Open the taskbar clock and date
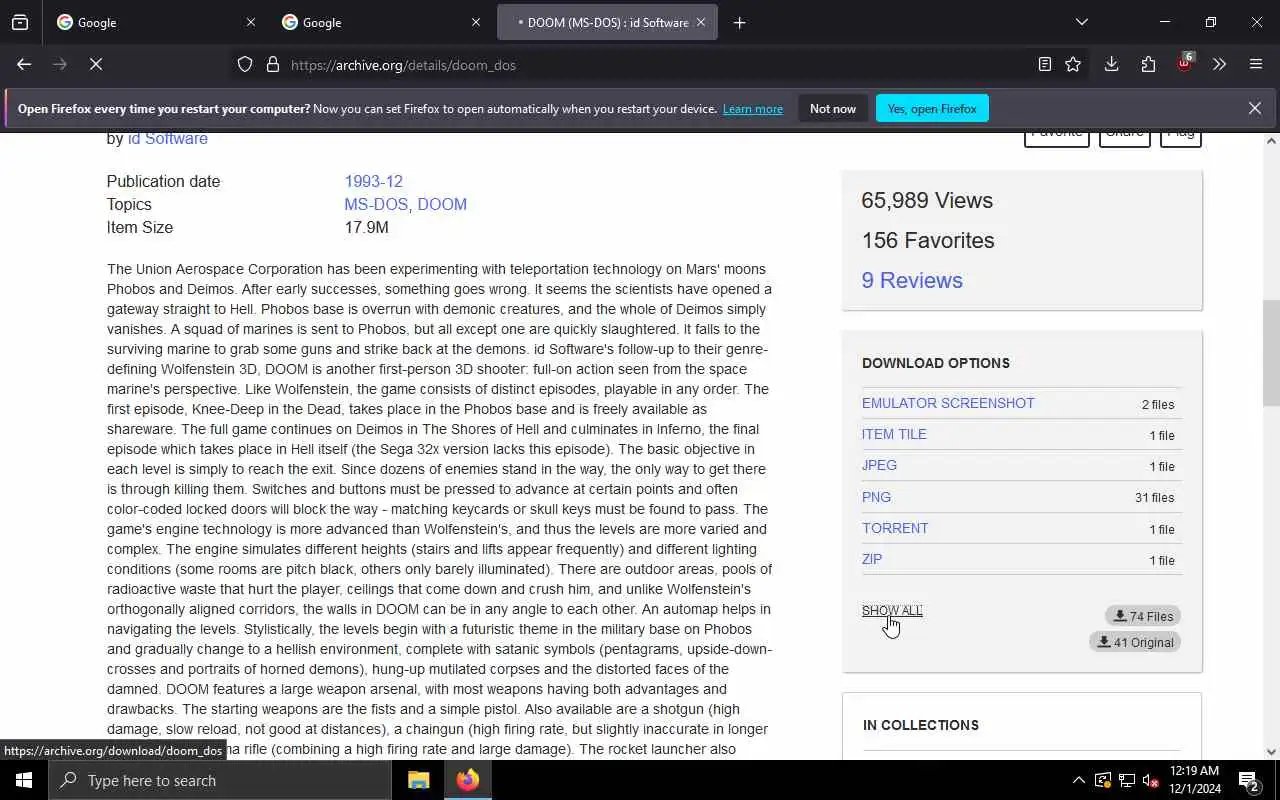The width and height of the screenshot is (1280, 800). click(x=1193, y=780)
